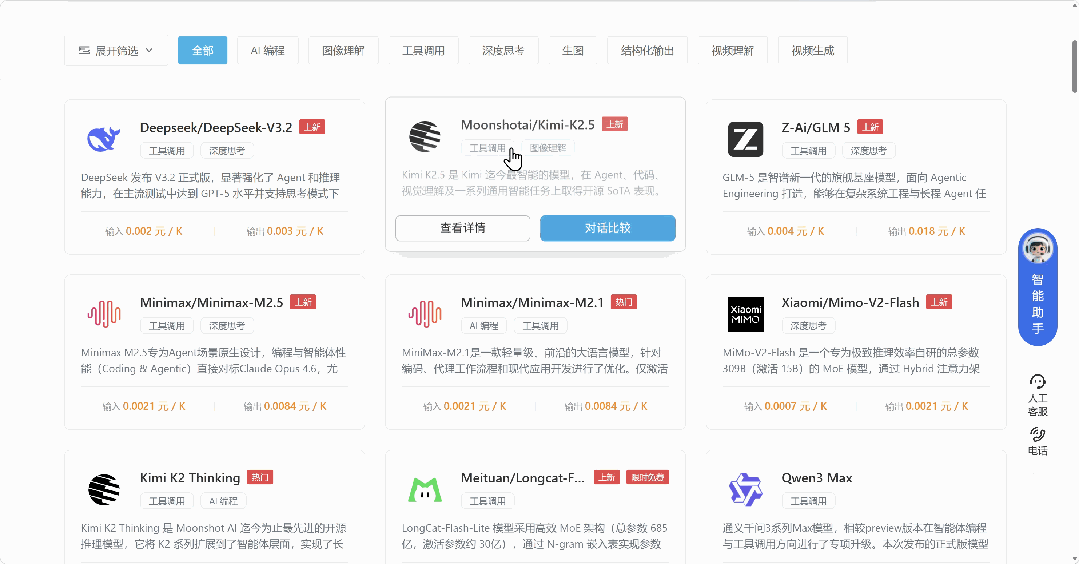Click the 热门 badge on Minimax-M2.1
The image size is (1079, 564).
pos(624,302)
